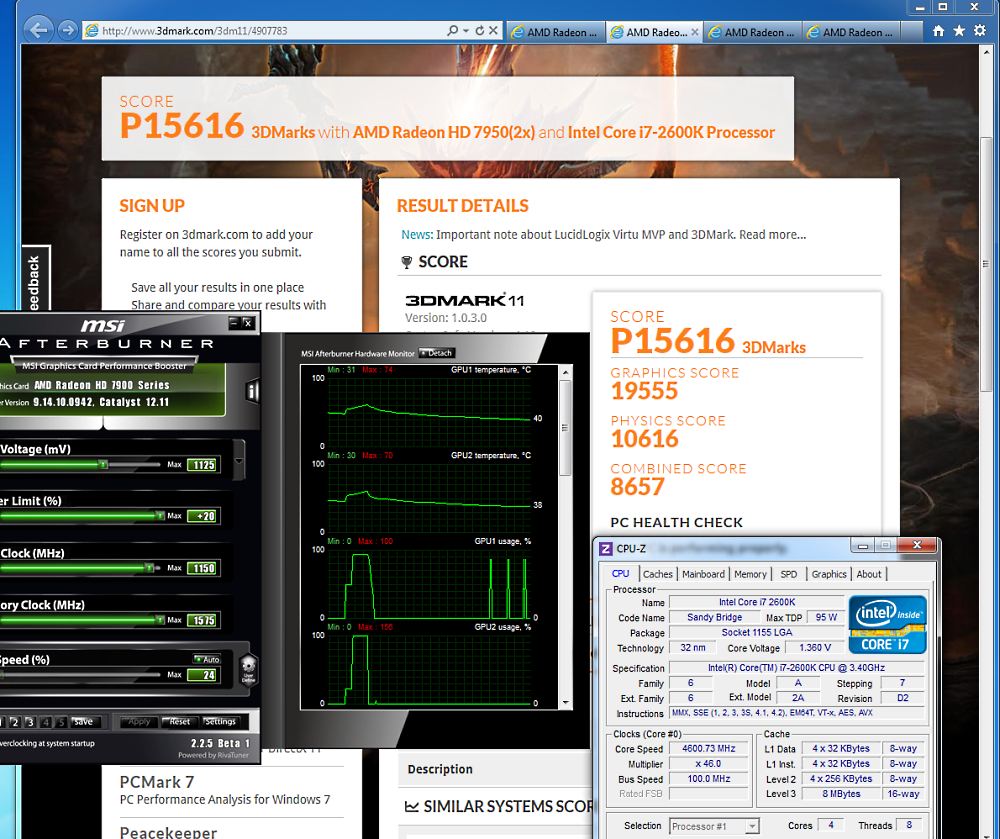Go forward in Internet Explorer
The image size is (1000, 839).
click(67, 30)
